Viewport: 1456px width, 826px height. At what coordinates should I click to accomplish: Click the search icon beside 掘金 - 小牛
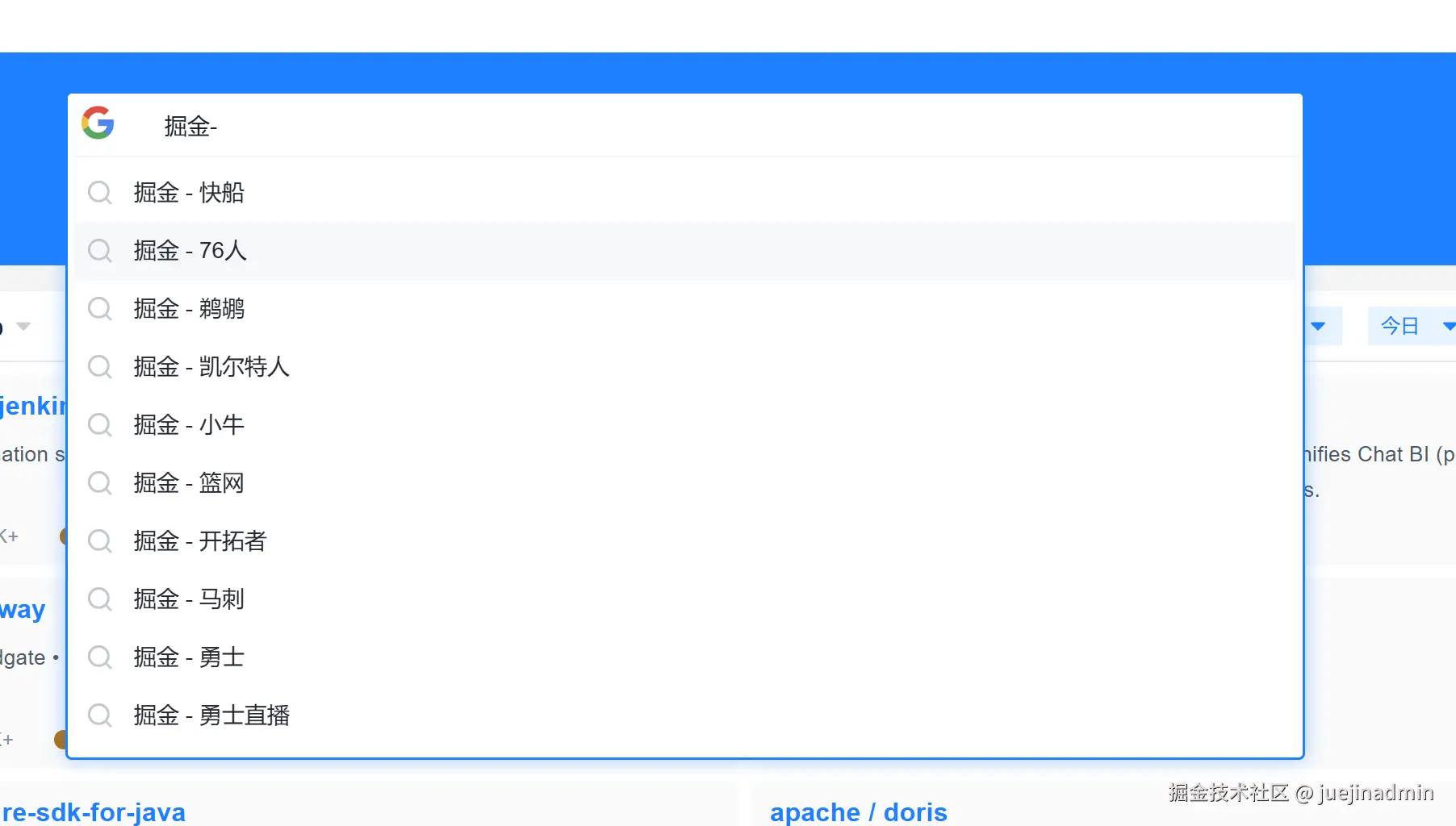coord(99,425)
